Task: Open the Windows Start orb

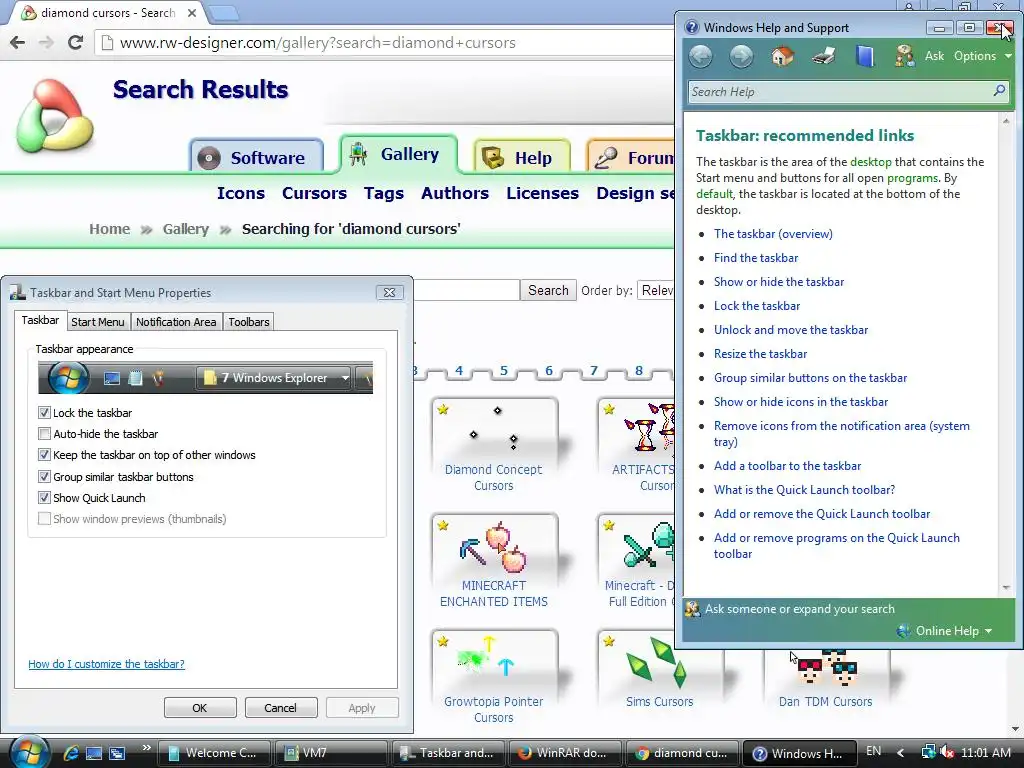Action: point(28,752)
